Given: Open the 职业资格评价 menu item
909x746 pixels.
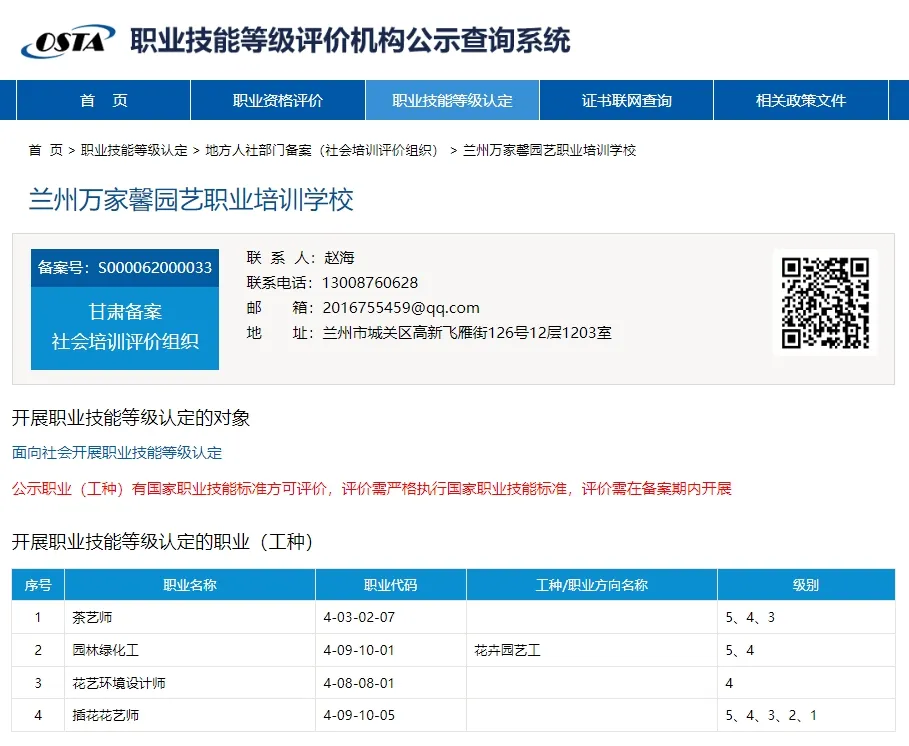Looking at the screenshot, I should (x=276, y=100).
